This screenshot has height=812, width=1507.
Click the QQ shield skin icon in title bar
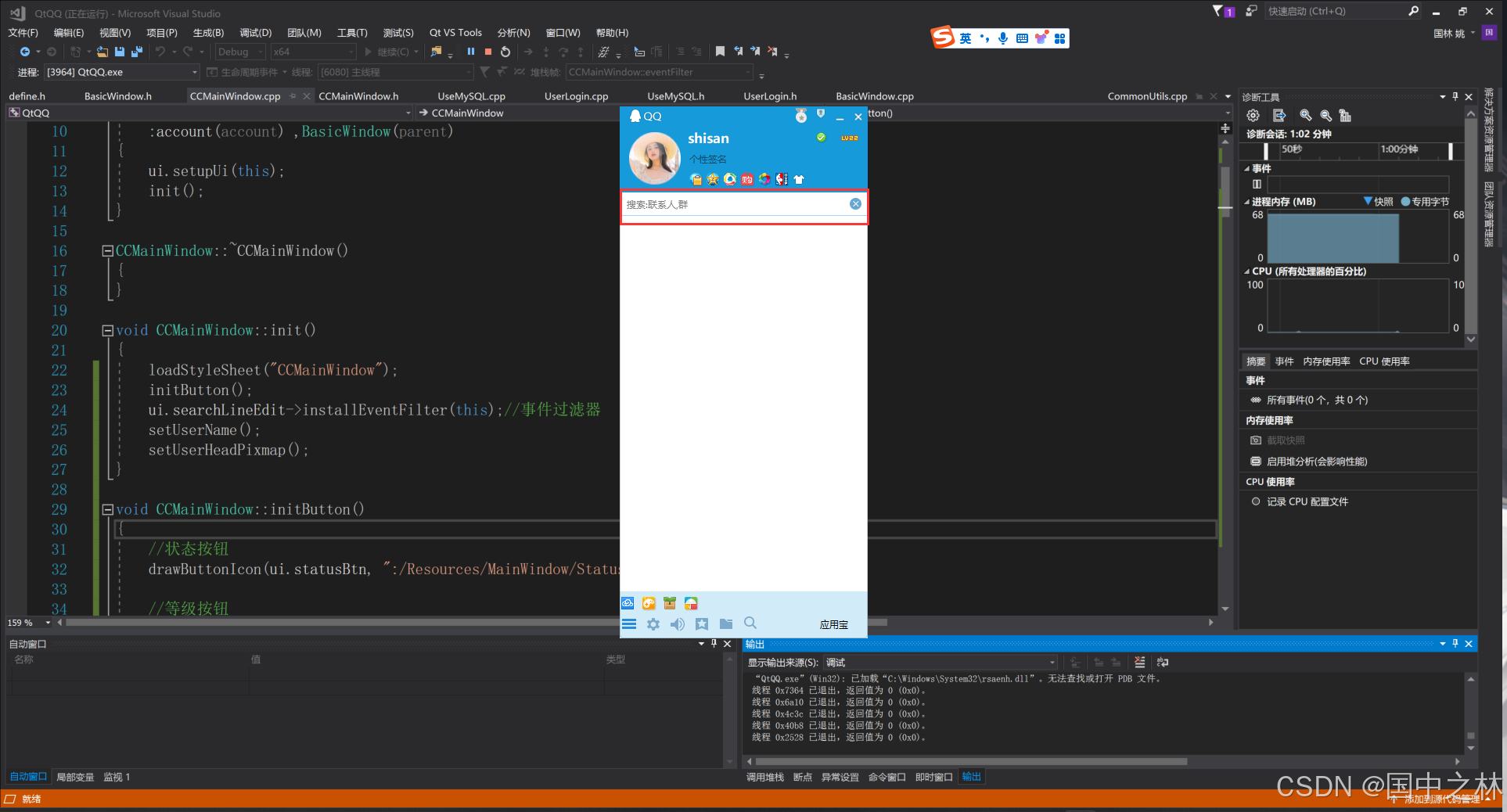[821, 114]
